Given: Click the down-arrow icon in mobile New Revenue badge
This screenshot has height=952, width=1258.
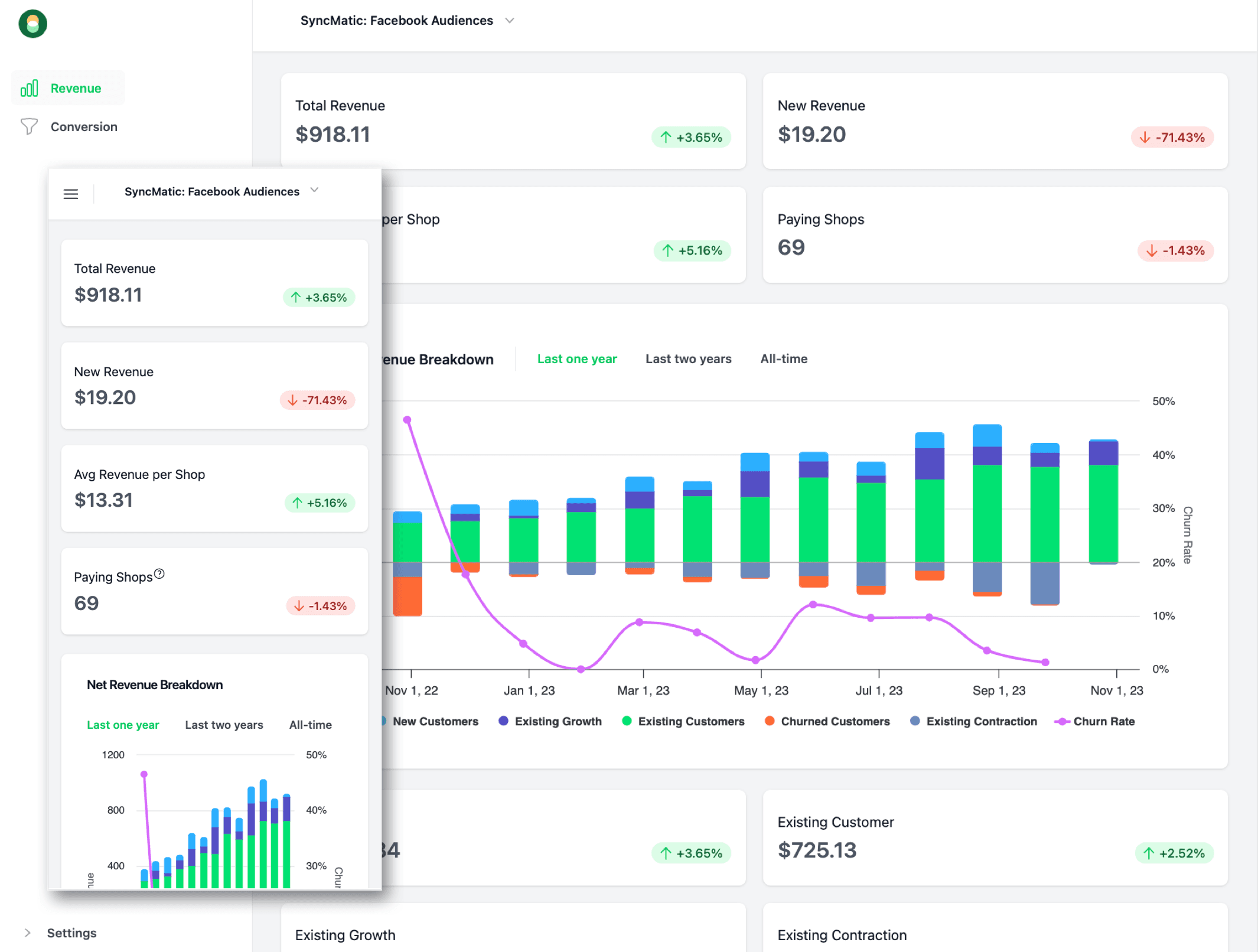Looking at the screenshot, I should (292, 400).
